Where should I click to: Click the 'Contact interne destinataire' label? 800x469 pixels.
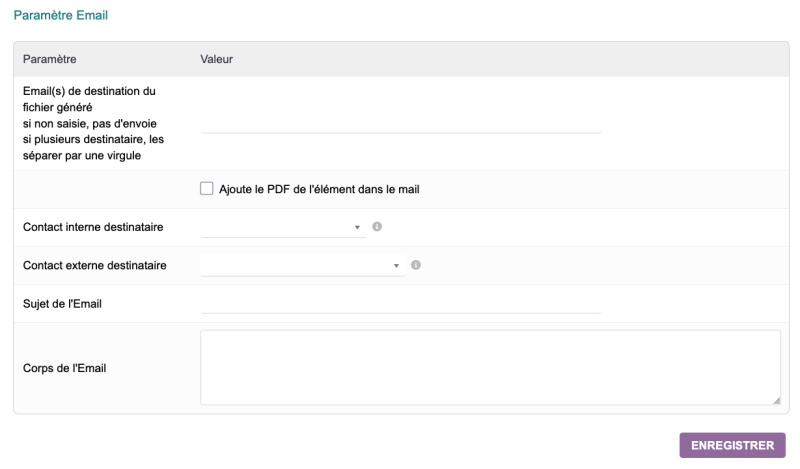pos(93,227)
